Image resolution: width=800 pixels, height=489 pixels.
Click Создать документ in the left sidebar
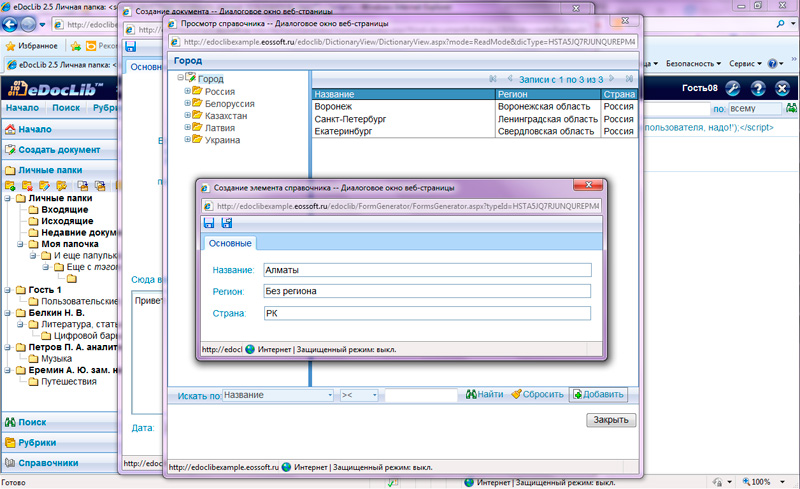point(59,150)
